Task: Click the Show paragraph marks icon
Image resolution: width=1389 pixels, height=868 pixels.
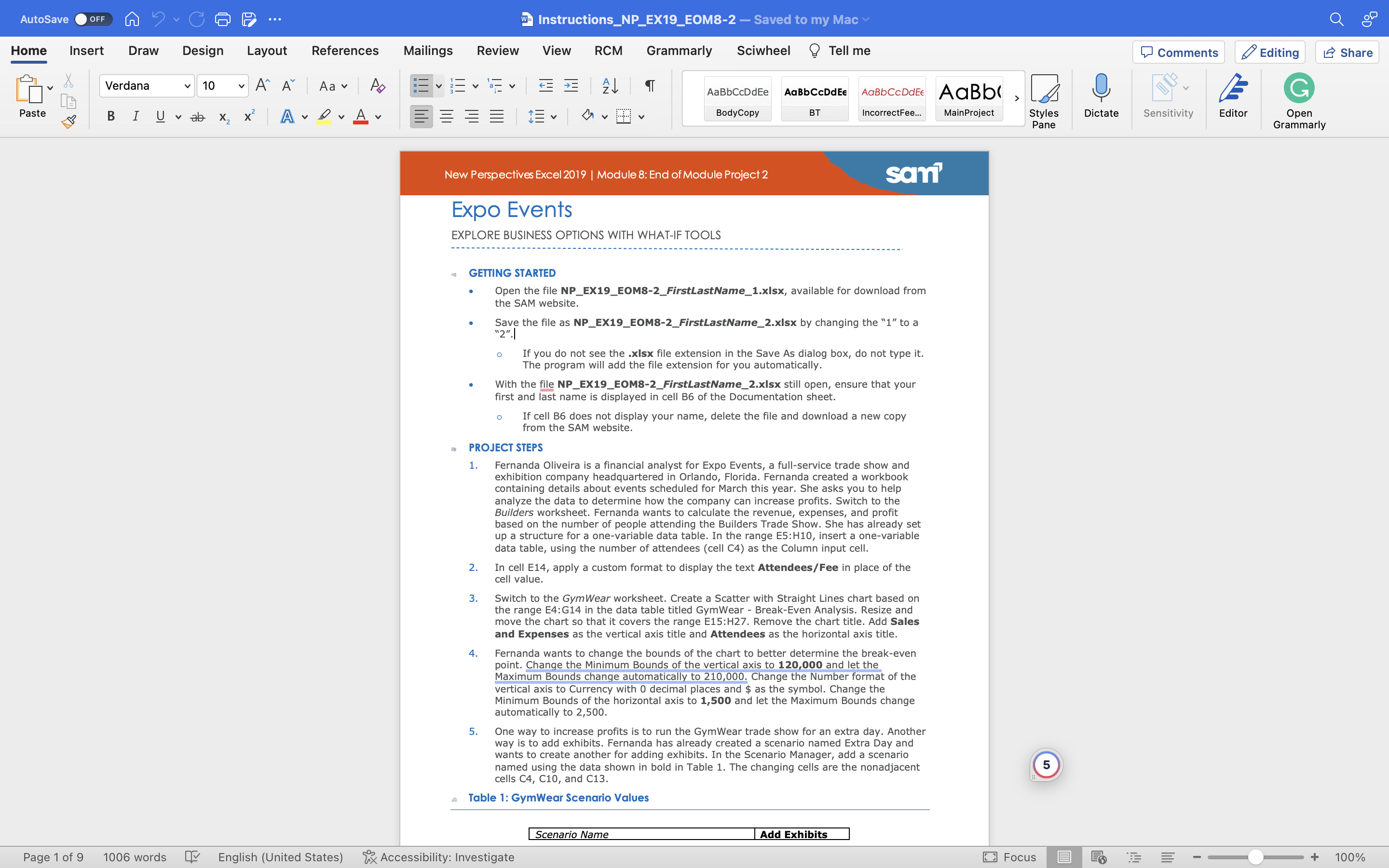Action: [650, 86]
